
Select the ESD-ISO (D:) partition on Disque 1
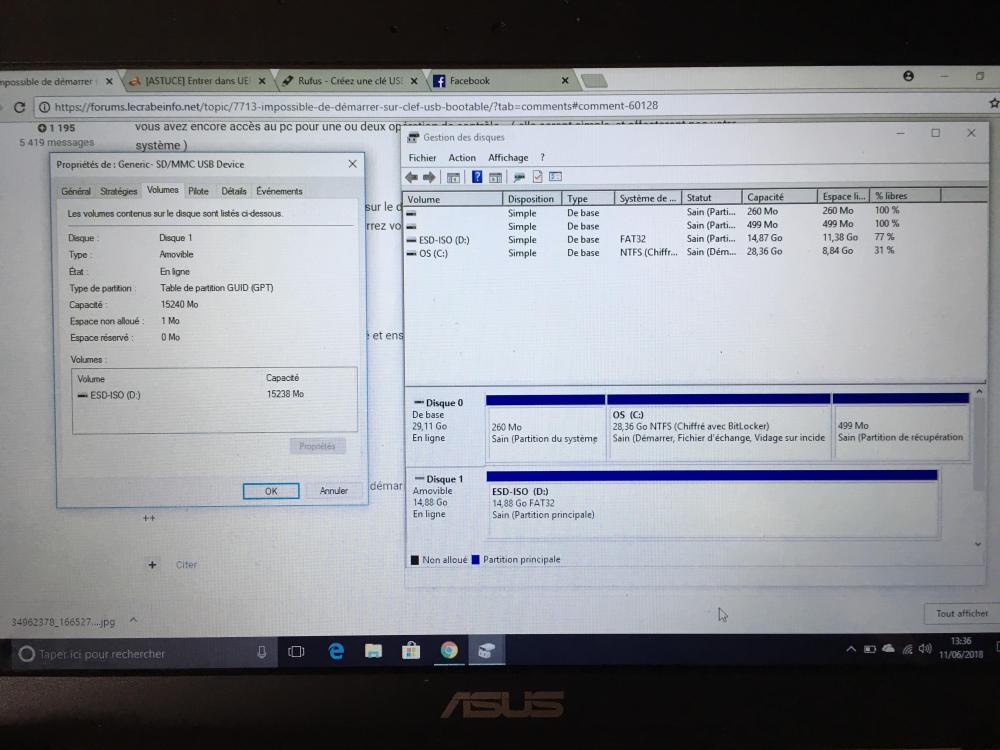tap(712, 503)
